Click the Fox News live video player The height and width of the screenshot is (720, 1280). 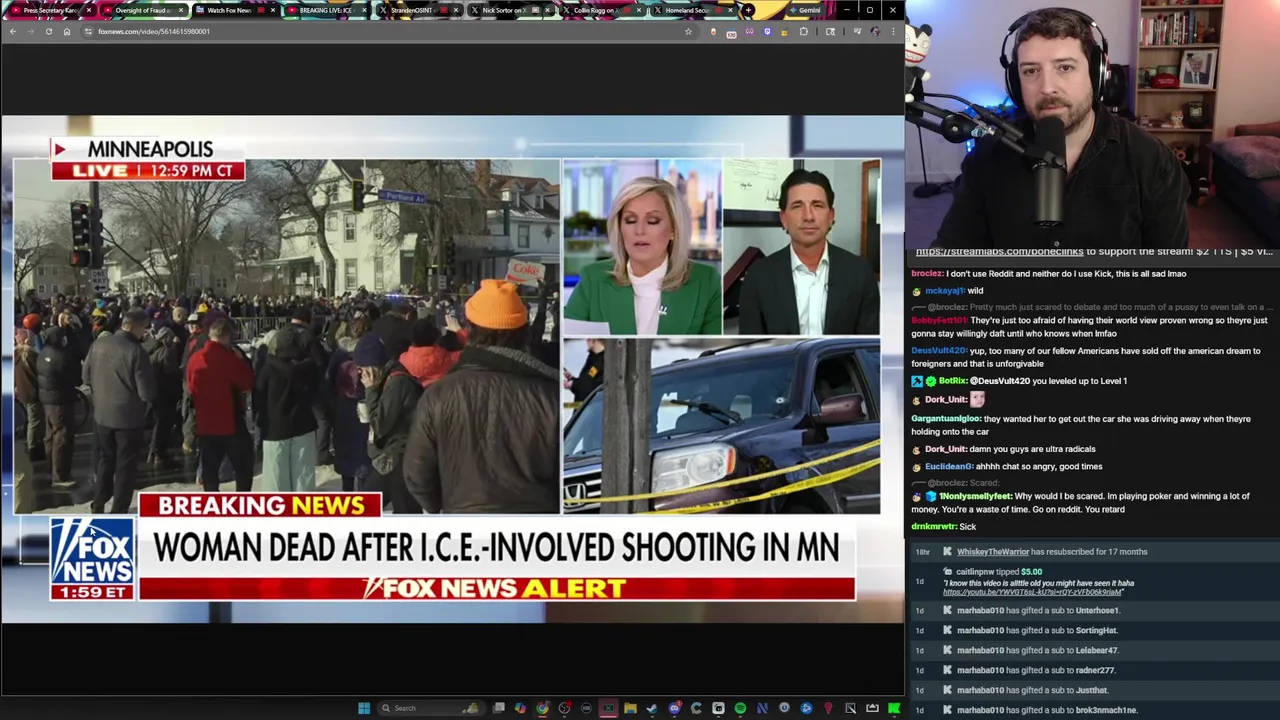452,369
